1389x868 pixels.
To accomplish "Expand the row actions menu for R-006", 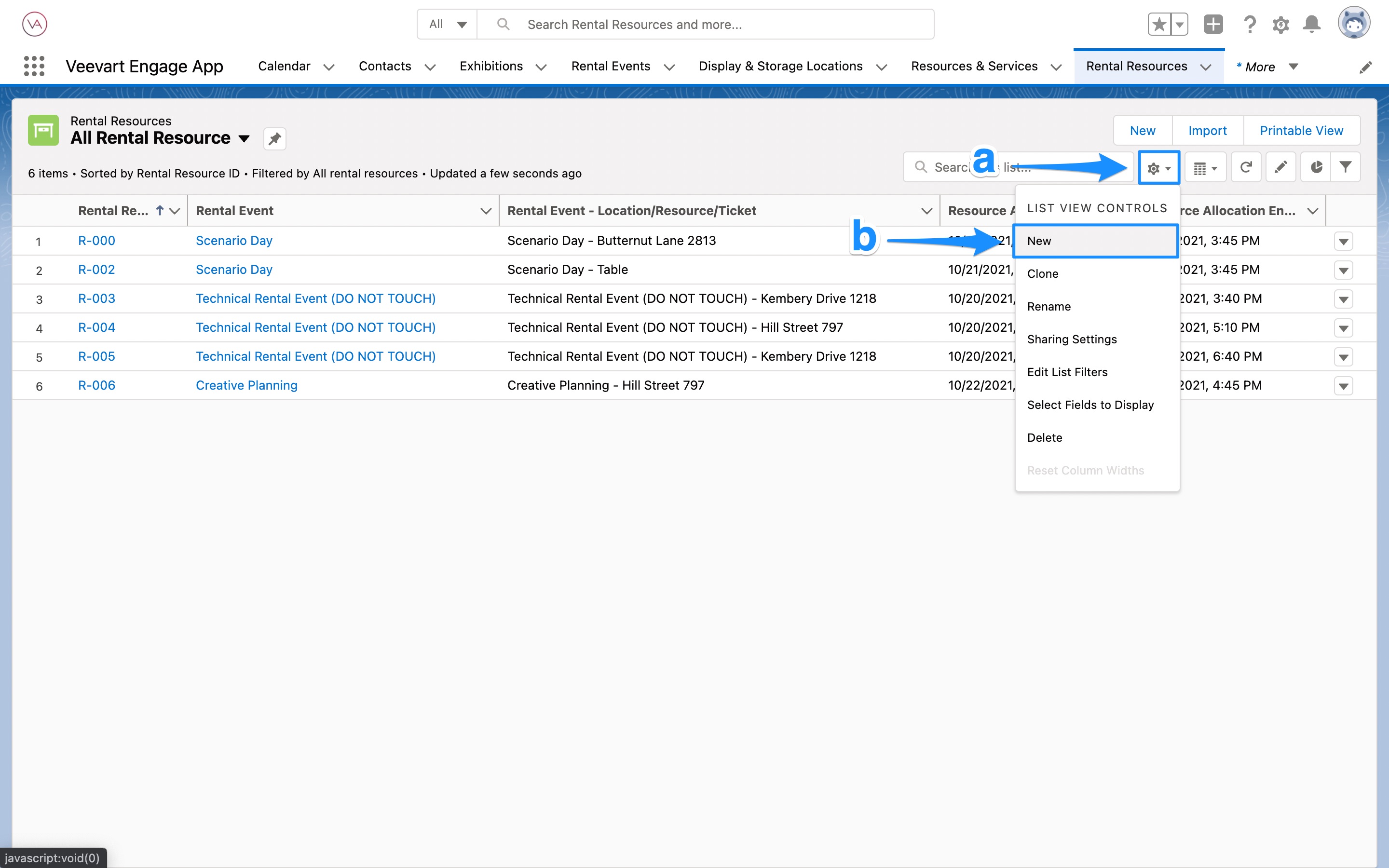I will (x=1343, y=385).
